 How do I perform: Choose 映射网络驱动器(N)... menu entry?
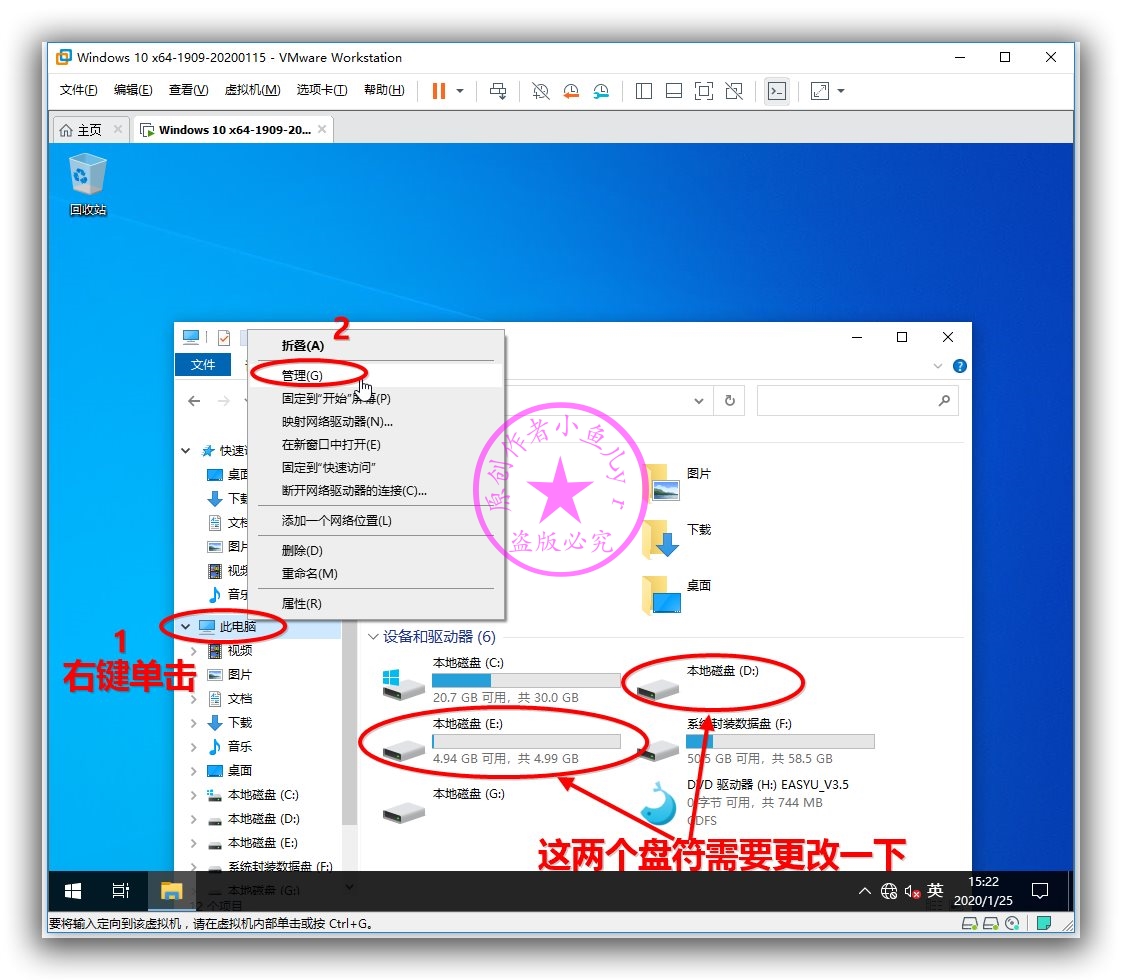pyautogui.click(x=376, y=421)
